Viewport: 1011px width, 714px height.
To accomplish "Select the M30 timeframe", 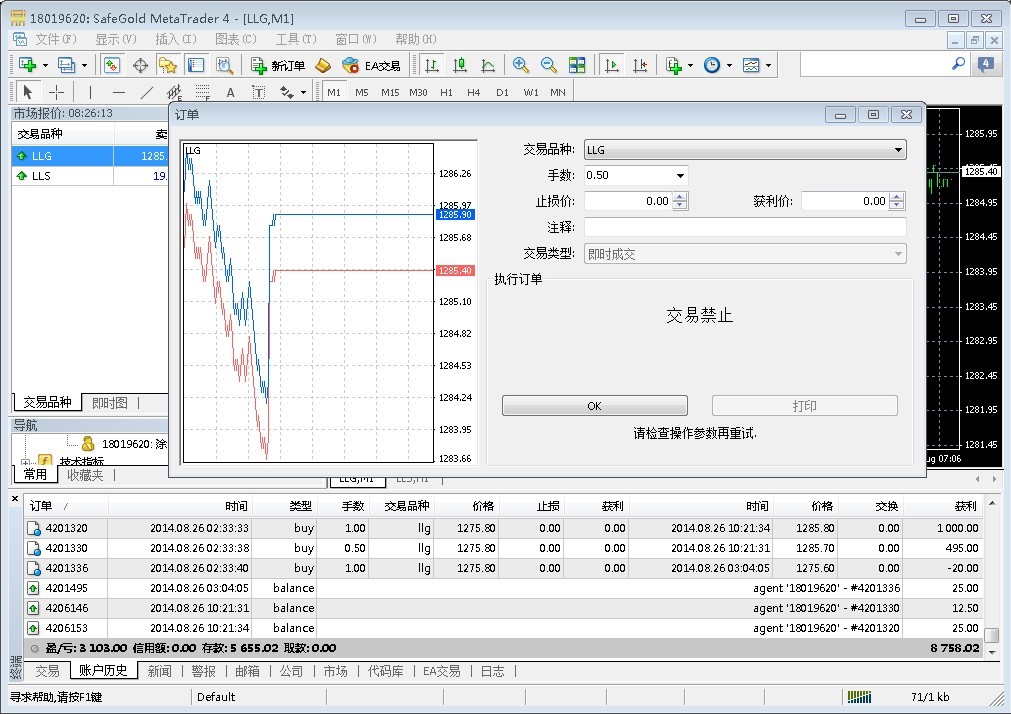I will pyautogui.click(x=418, y=92).
